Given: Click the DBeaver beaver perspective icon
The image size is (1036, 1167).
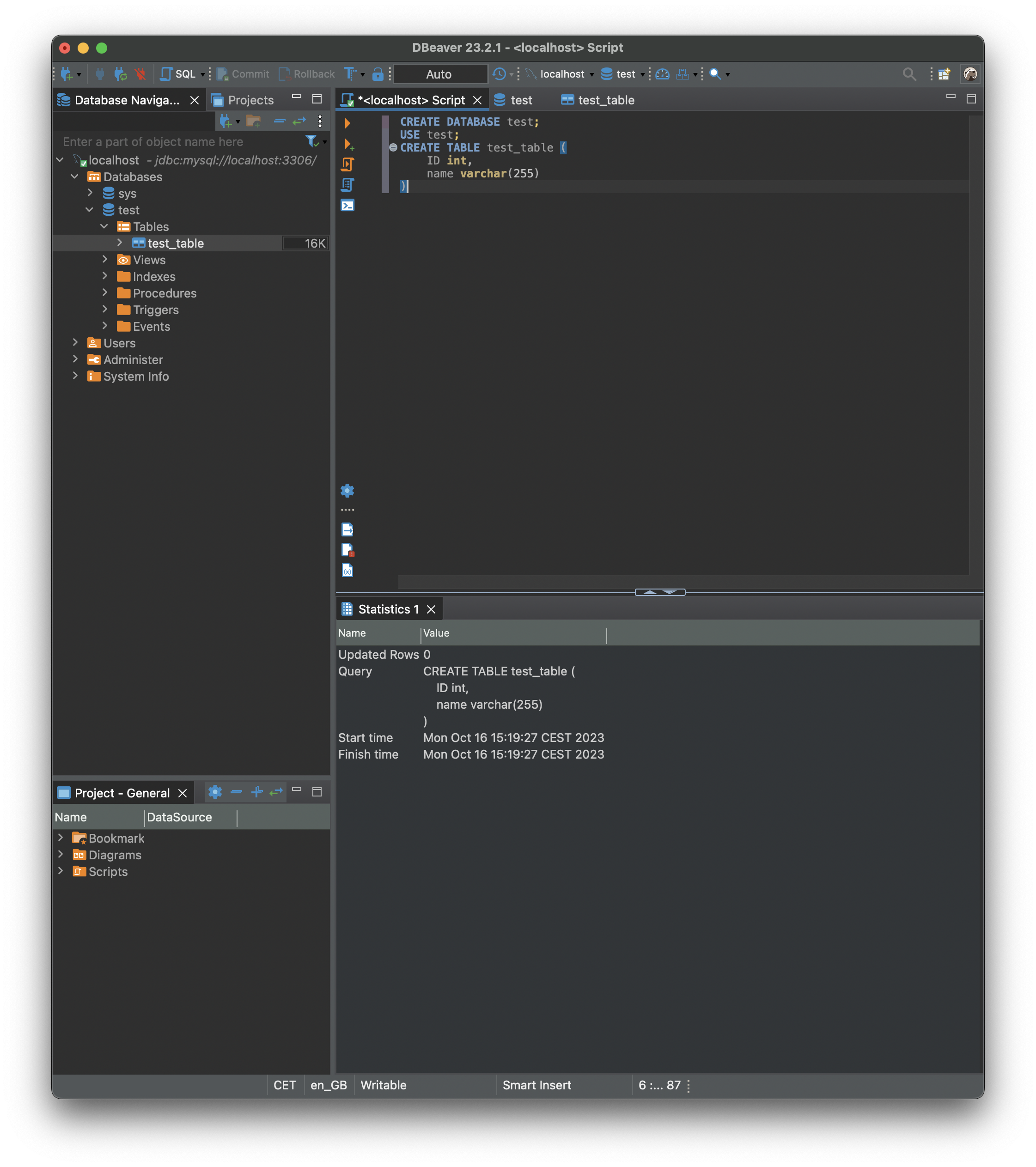Looking at the screenshot, I should coord(970,74).
